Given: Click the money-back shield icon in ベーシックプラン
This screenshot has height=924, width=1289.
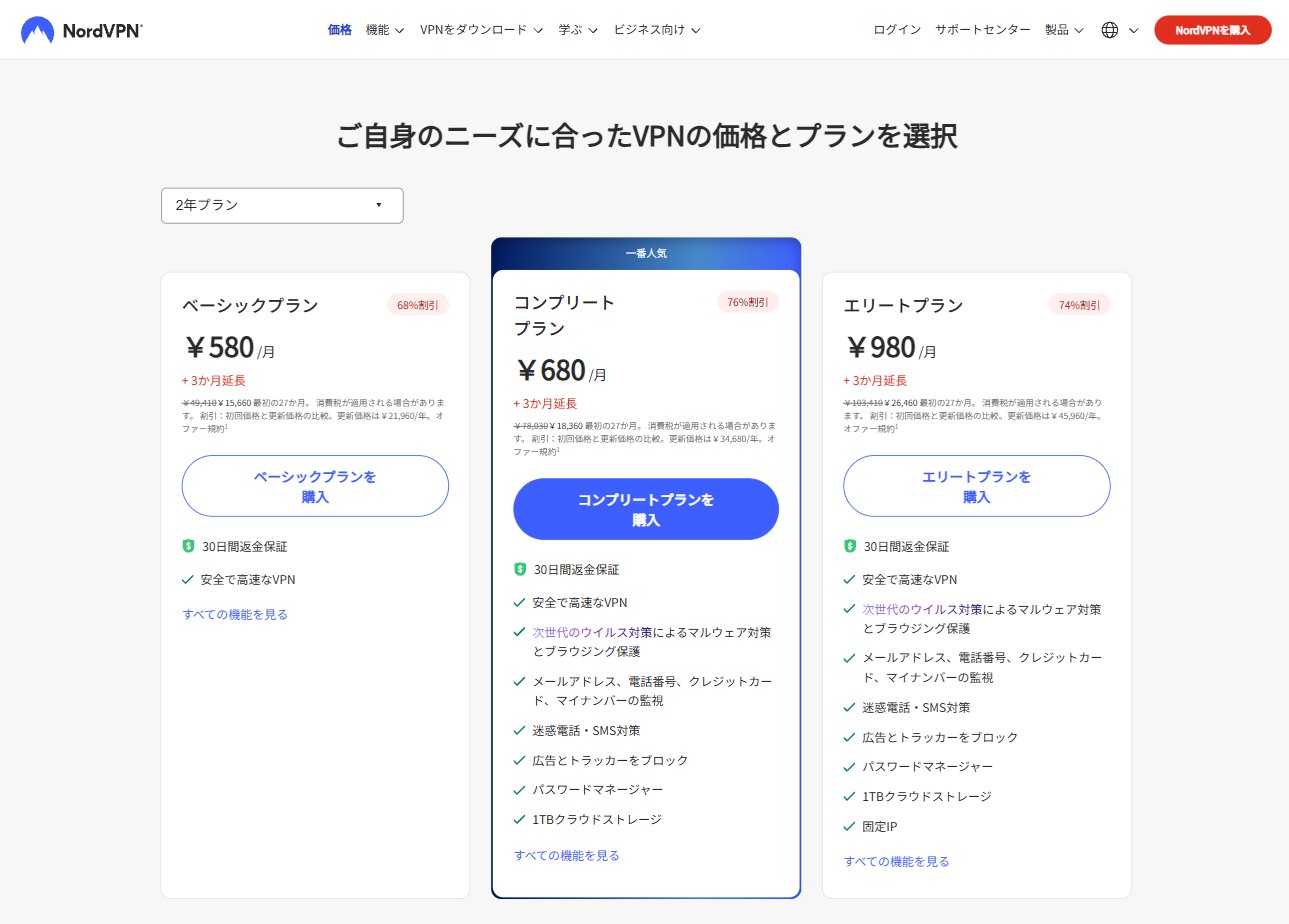Looking at the screenshot, I should 188,547.
